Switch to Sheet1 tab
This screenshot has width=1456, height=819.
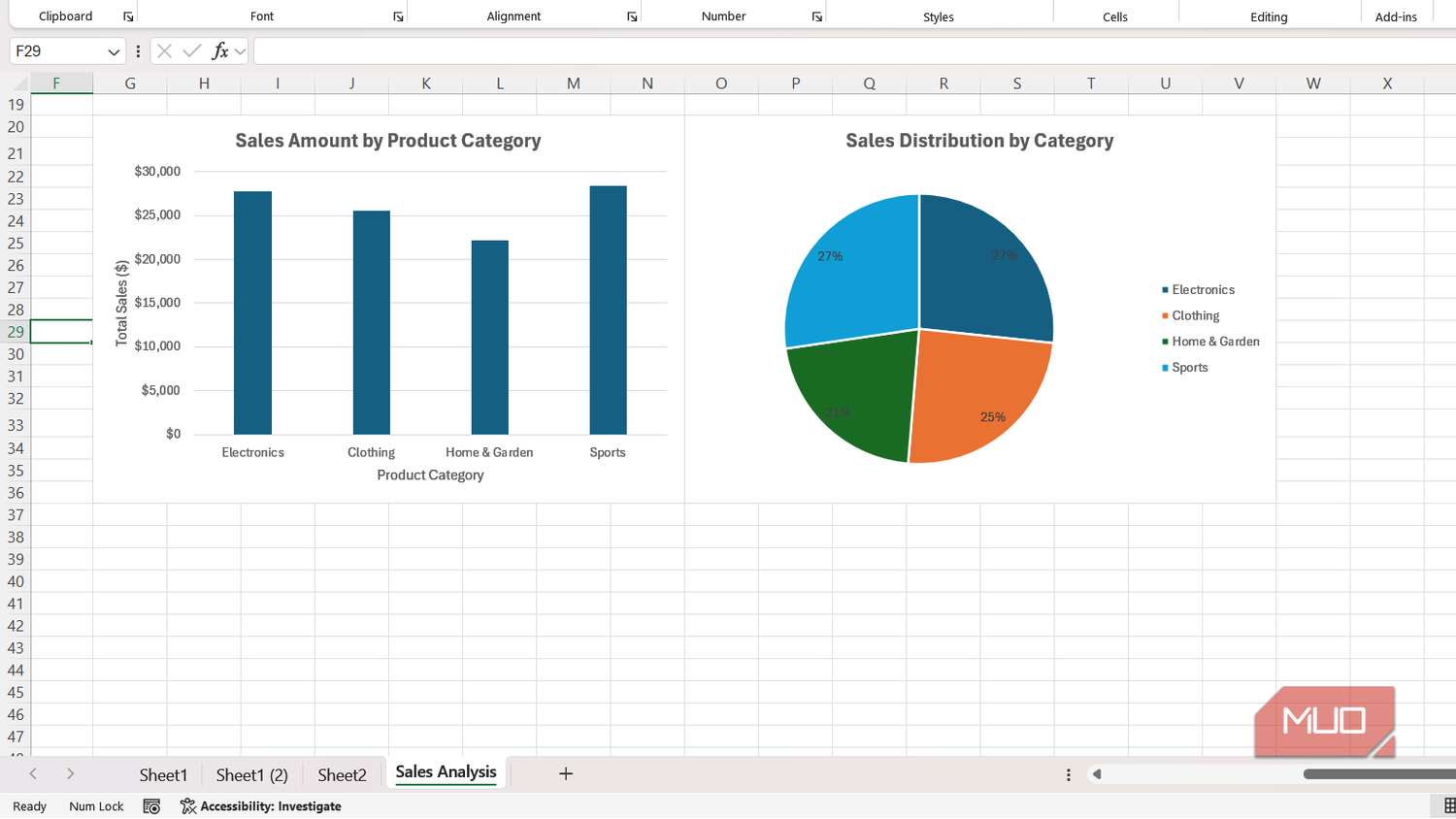163,774
